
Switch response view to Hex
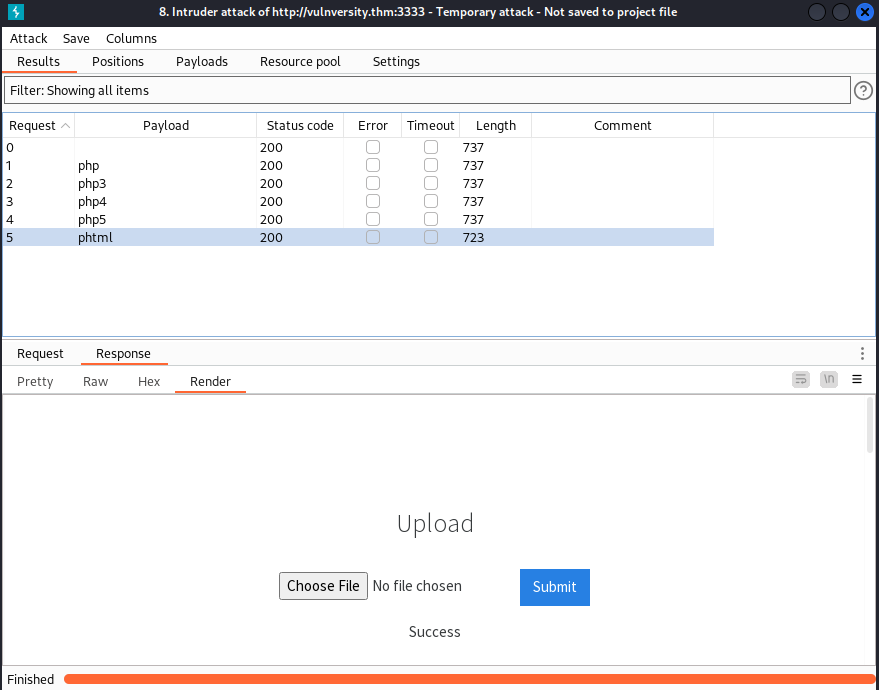[149, 382]
